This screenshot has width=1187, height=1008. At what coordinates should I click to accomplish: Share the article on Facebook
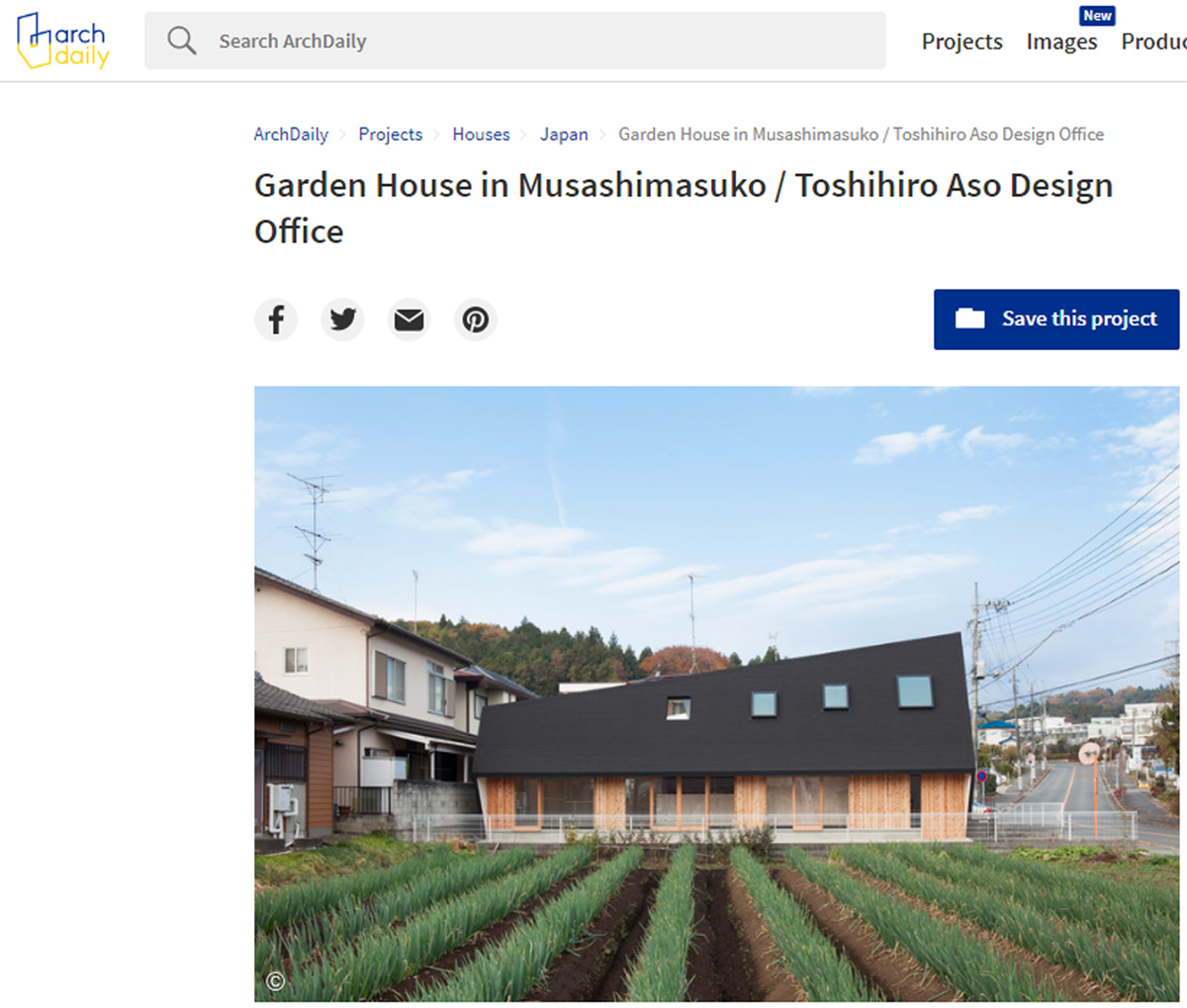click(x=276, y=320)
